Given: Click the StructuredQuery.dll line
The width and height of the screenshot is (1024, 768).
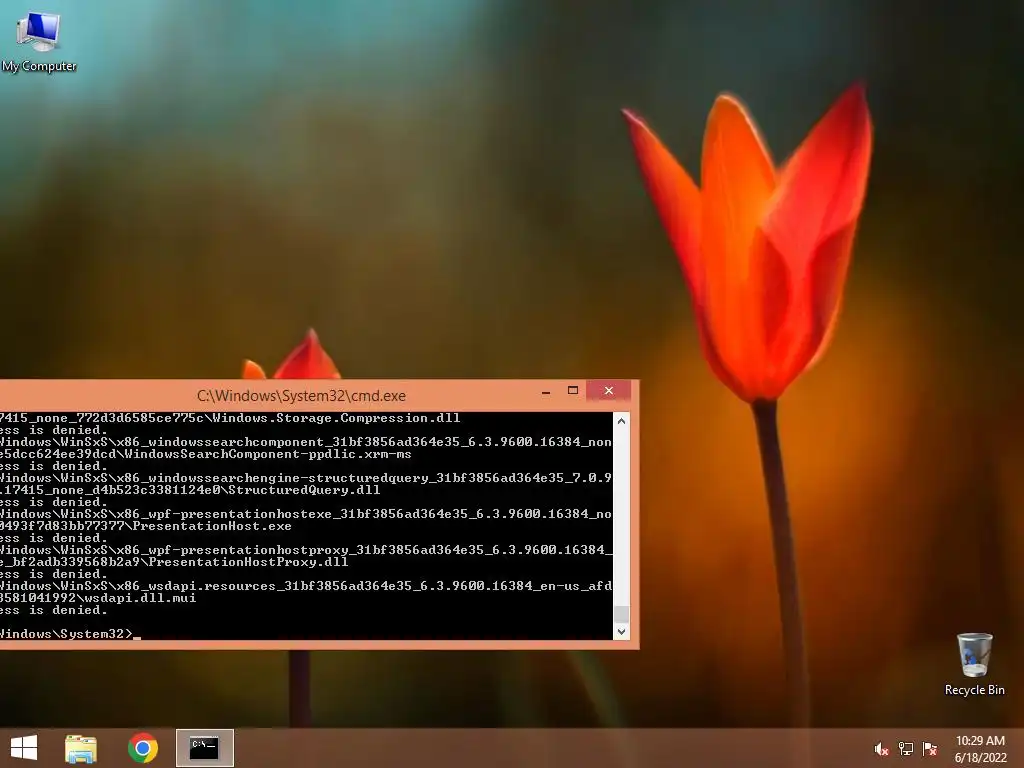Looking at the screenshot, I should tap(190, 490).
